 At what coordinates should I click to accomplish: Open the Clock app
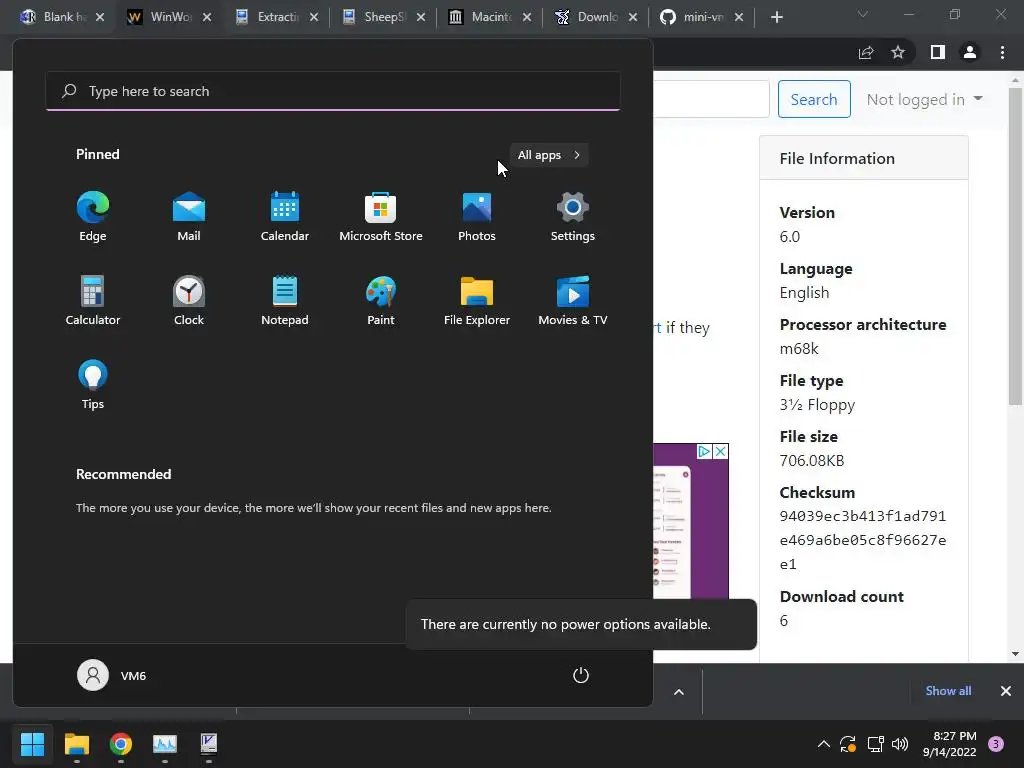pyautogui.click(x=189, y=300)
